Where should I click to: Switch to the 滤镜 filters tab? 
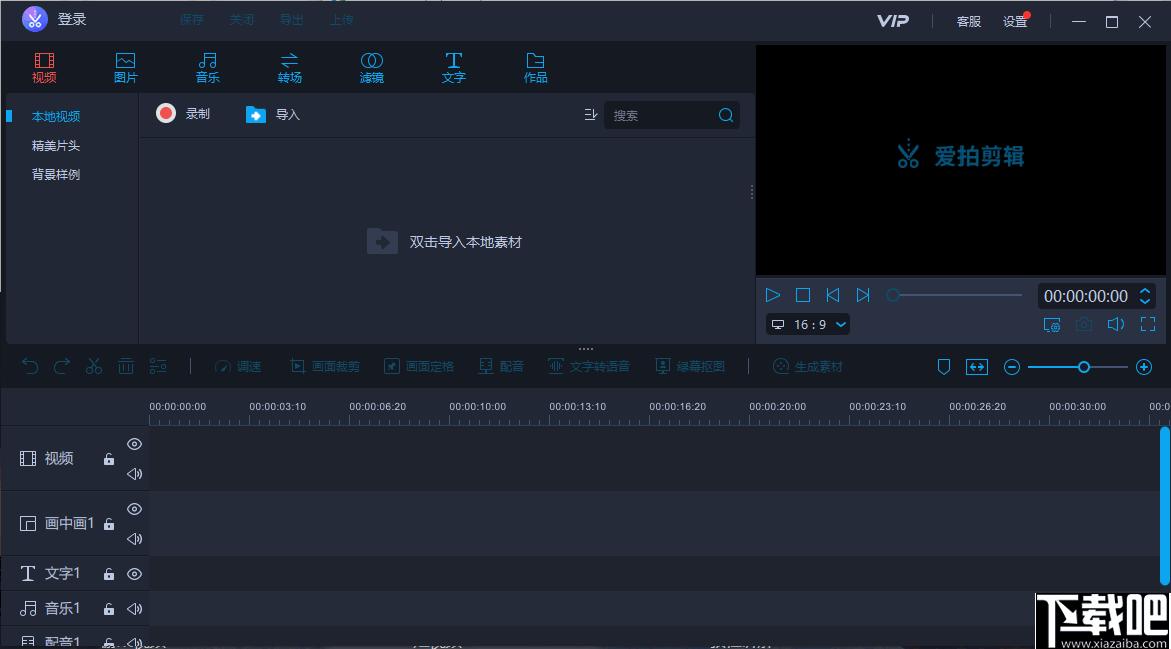[372, 67]
